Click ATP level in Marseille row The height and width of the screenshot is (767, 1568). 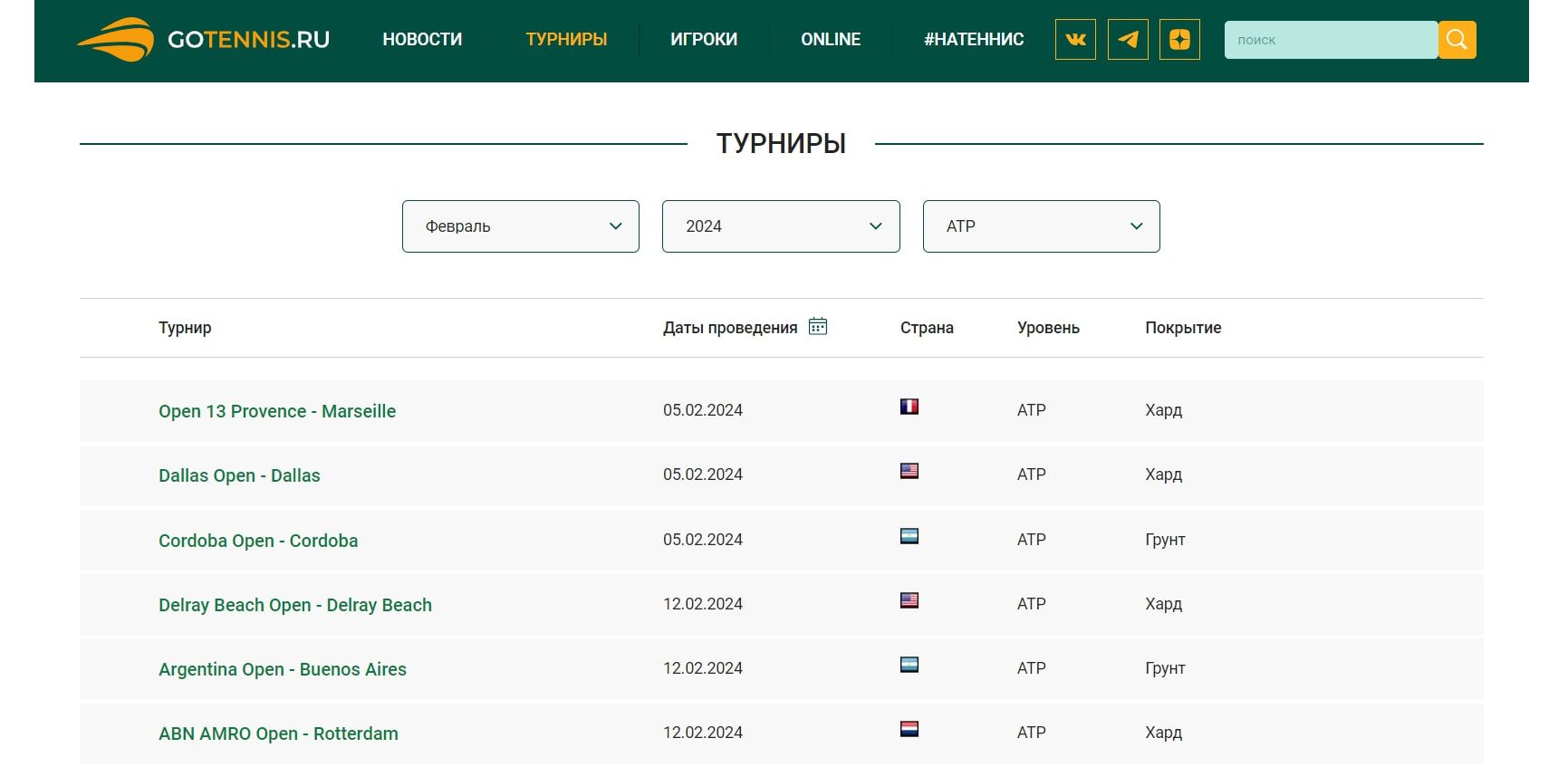1032,410
